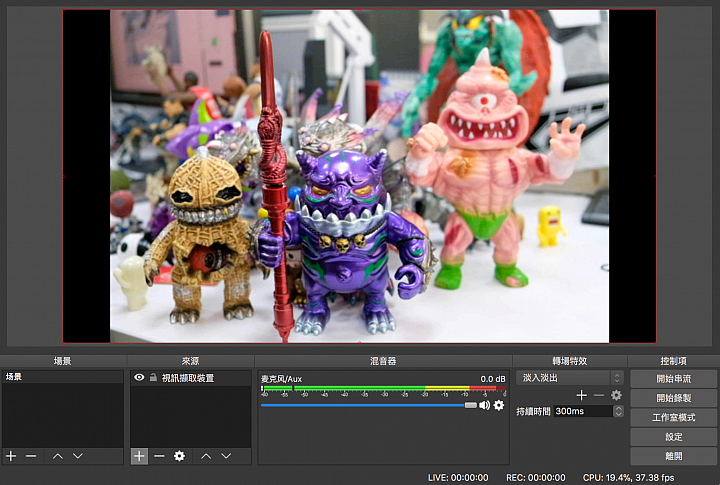
Task: Toggle visibility eye of 視訊擷取裝置 source
Action: coord(139,378)
